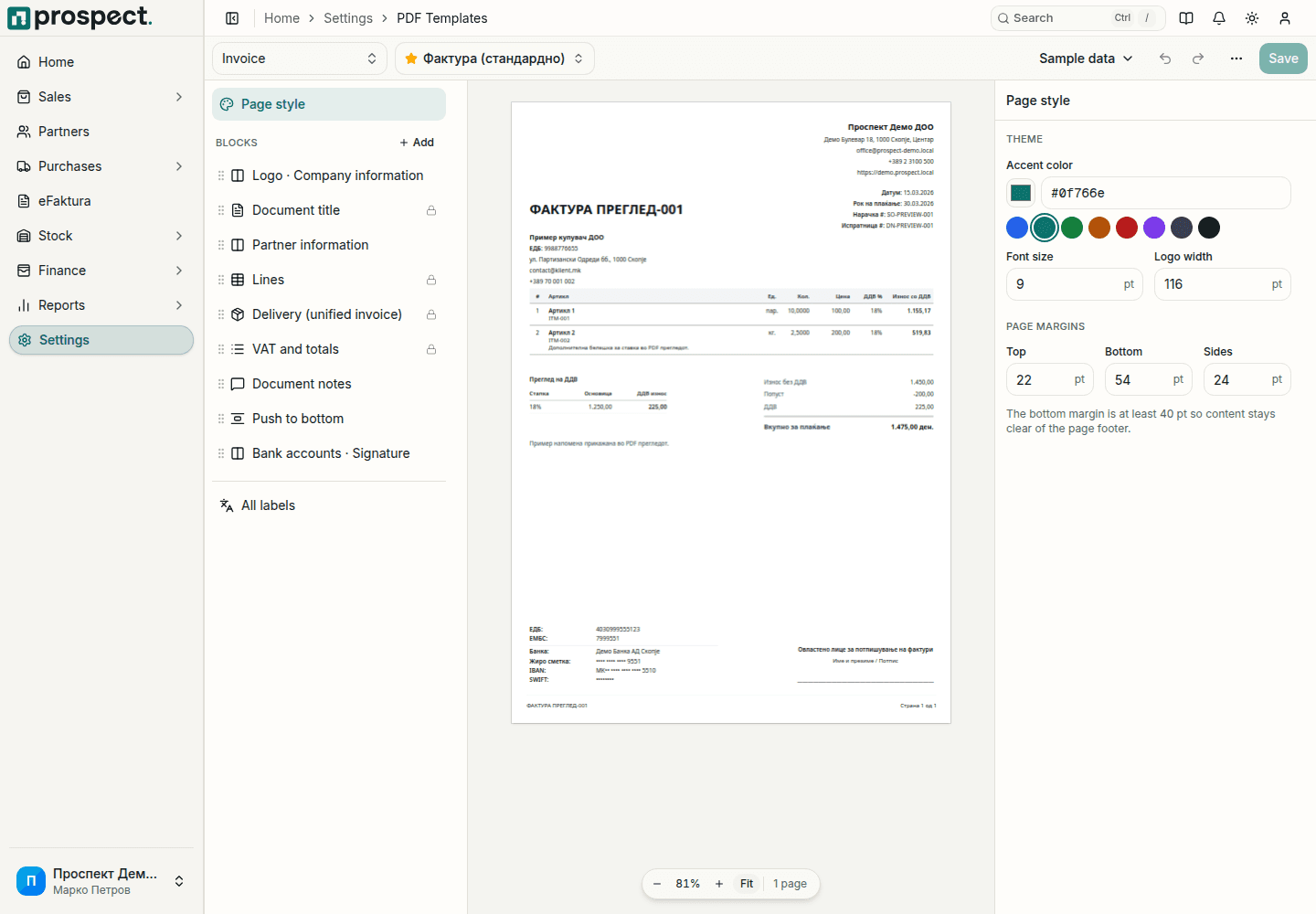Viewport: 1316px width, 914px height.
Task: Click the prospect logo
Action: (x=80, y=17)
